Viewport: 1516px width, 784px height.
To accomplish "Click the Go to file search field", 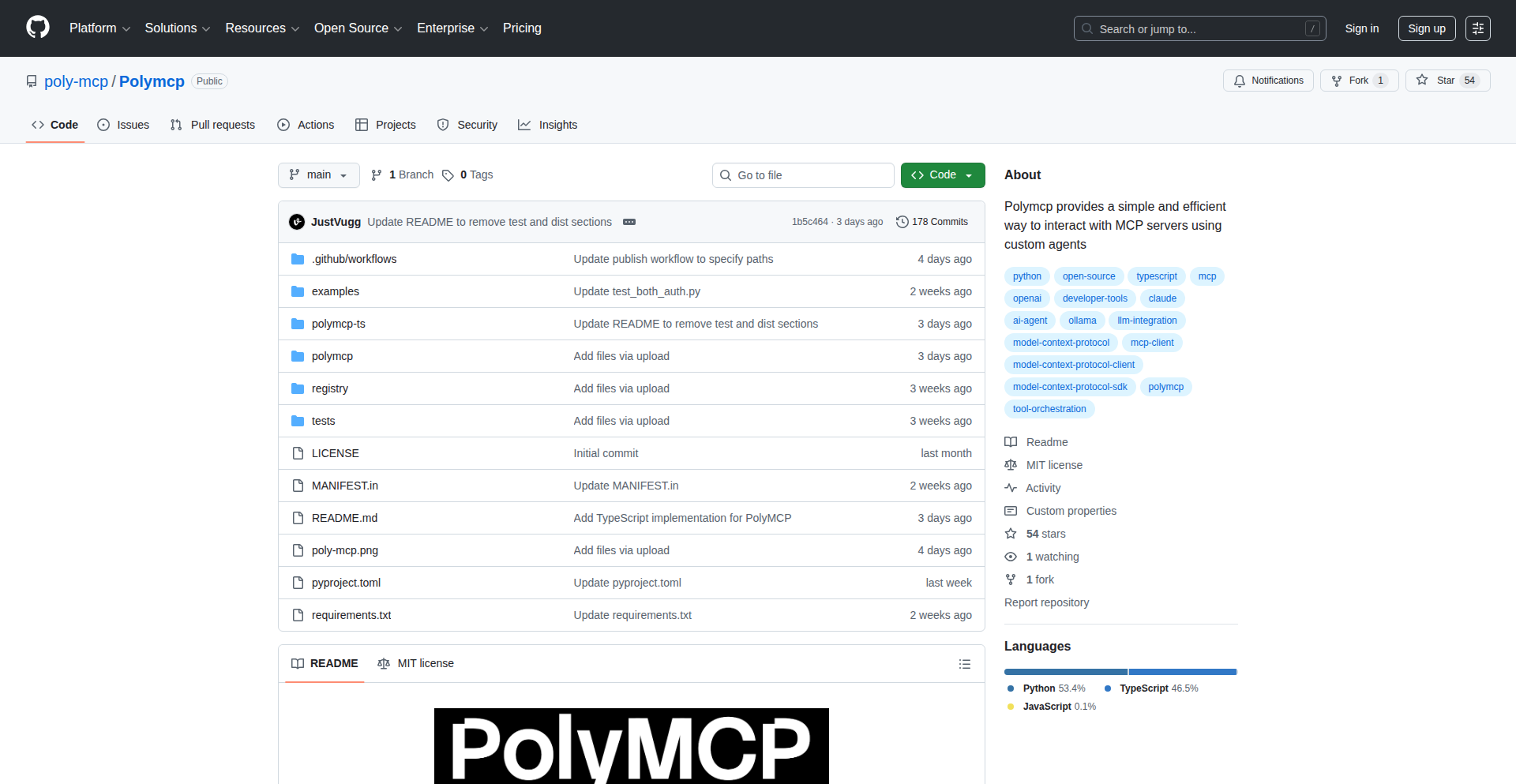I will (802, 174).
